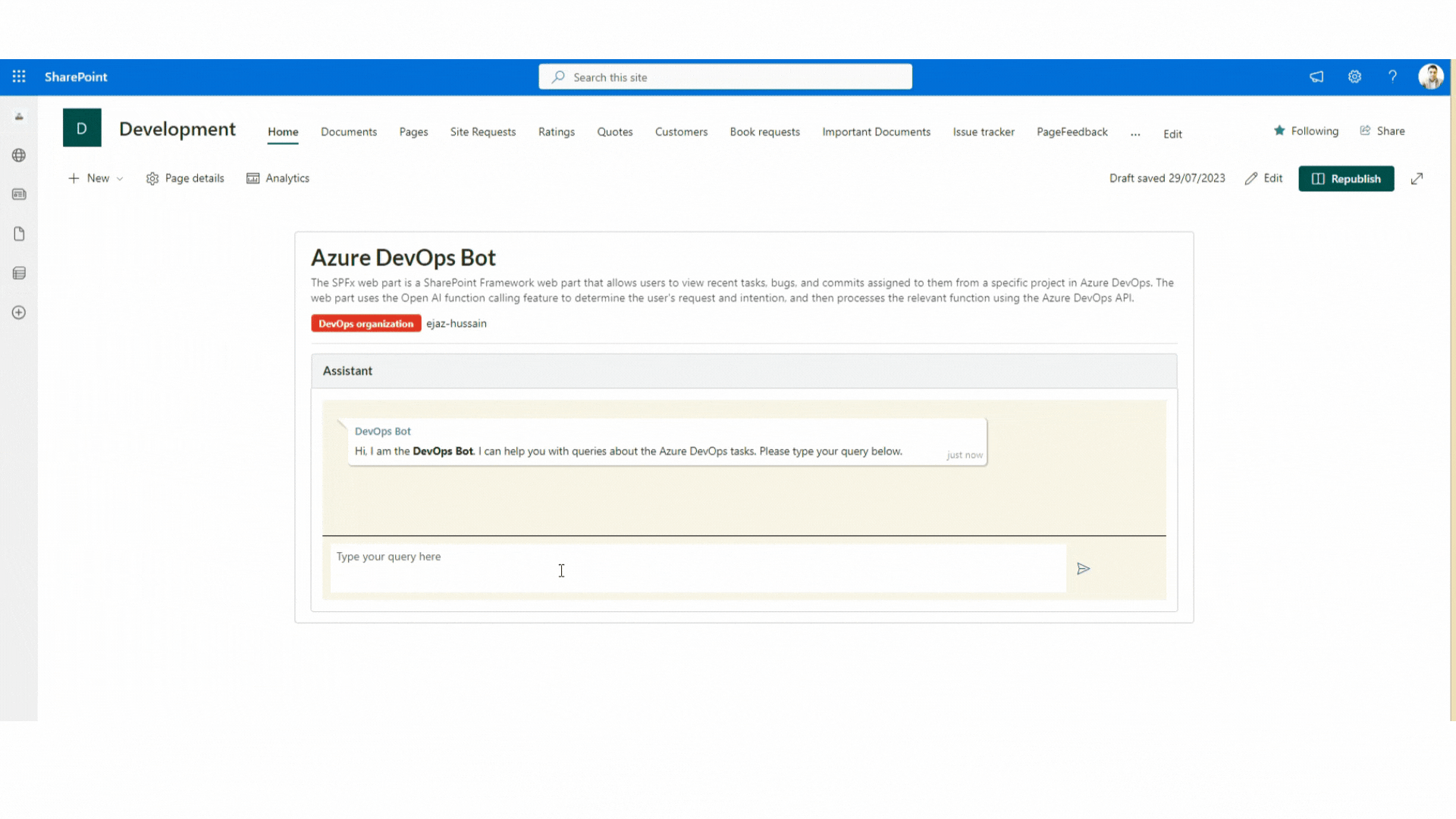Viewport: 1456px width, 819px height.
Task: Click the Issue tracker tab
Action: tap(983, 132)
